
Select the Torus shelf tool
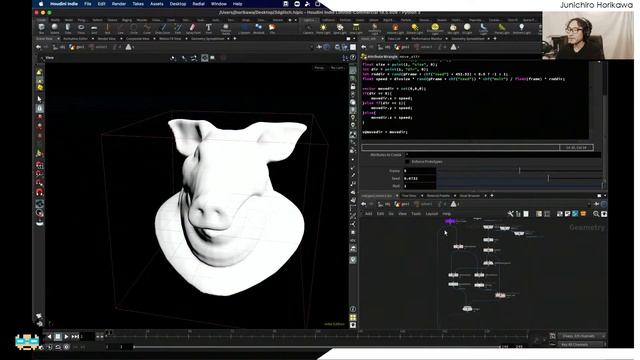81,28
